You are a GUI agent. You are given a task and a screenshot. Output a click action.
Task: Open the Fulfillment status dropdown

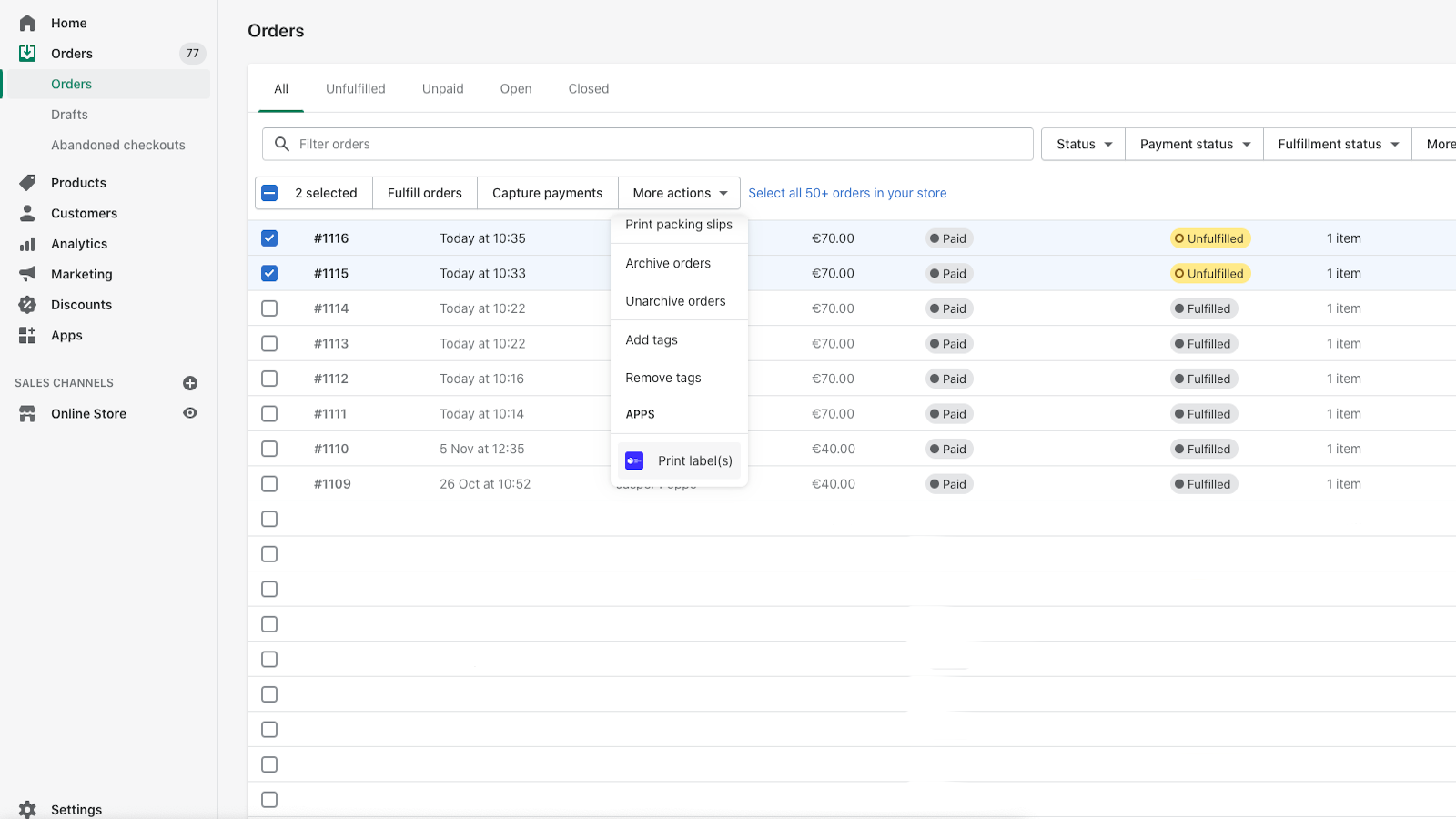click(1338, 144)
